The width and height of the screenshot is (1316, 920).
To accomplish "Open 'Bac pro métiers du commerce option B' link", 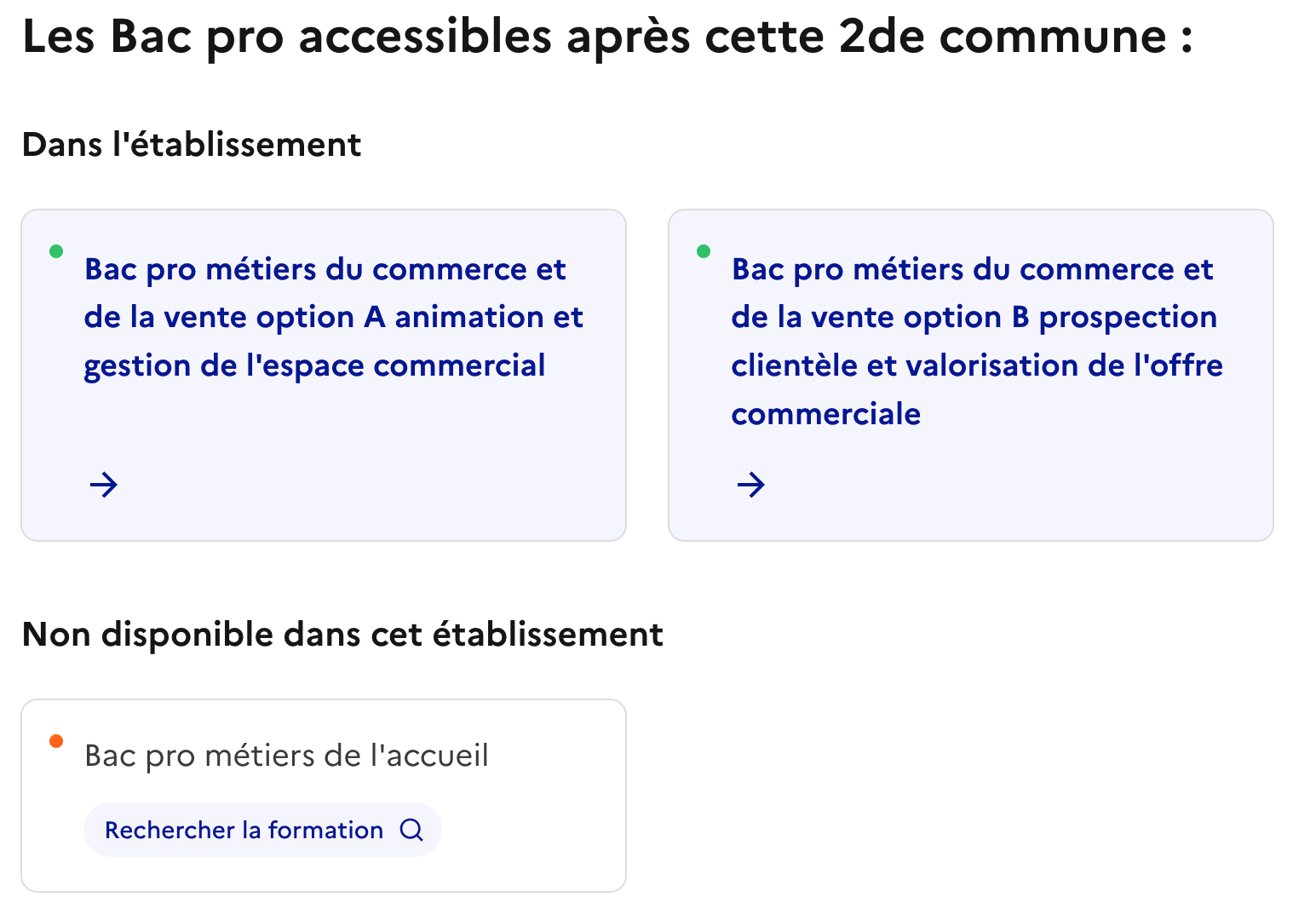I will 975,341.
